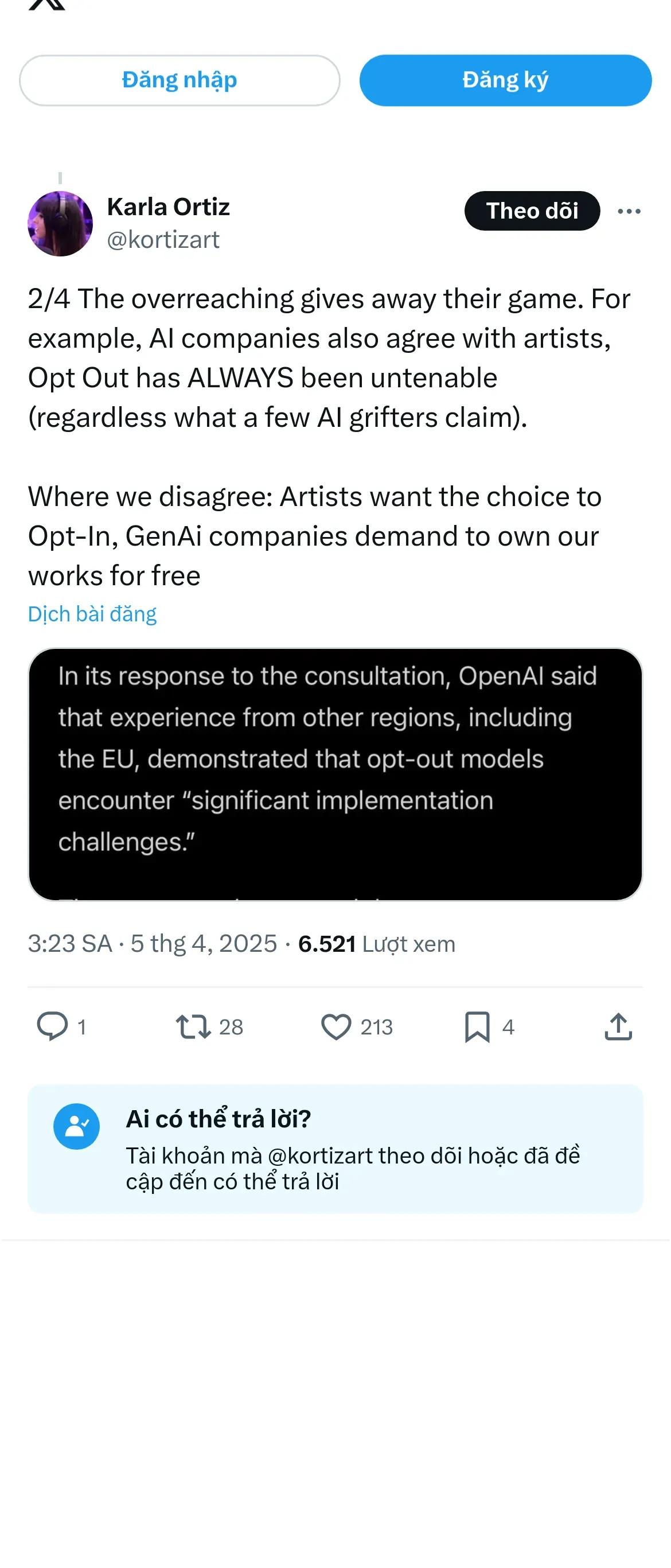
Task: Click the 213 likes count
Action: (377, 1027)
